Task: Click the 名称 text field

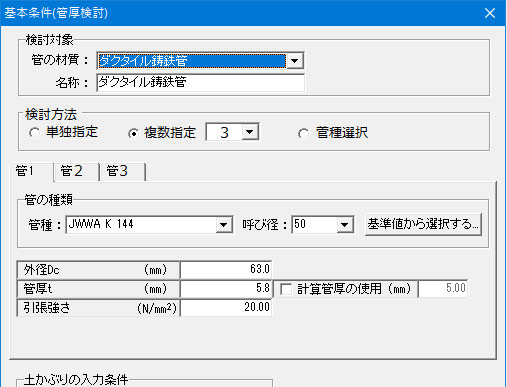Action: pos(201,82)
